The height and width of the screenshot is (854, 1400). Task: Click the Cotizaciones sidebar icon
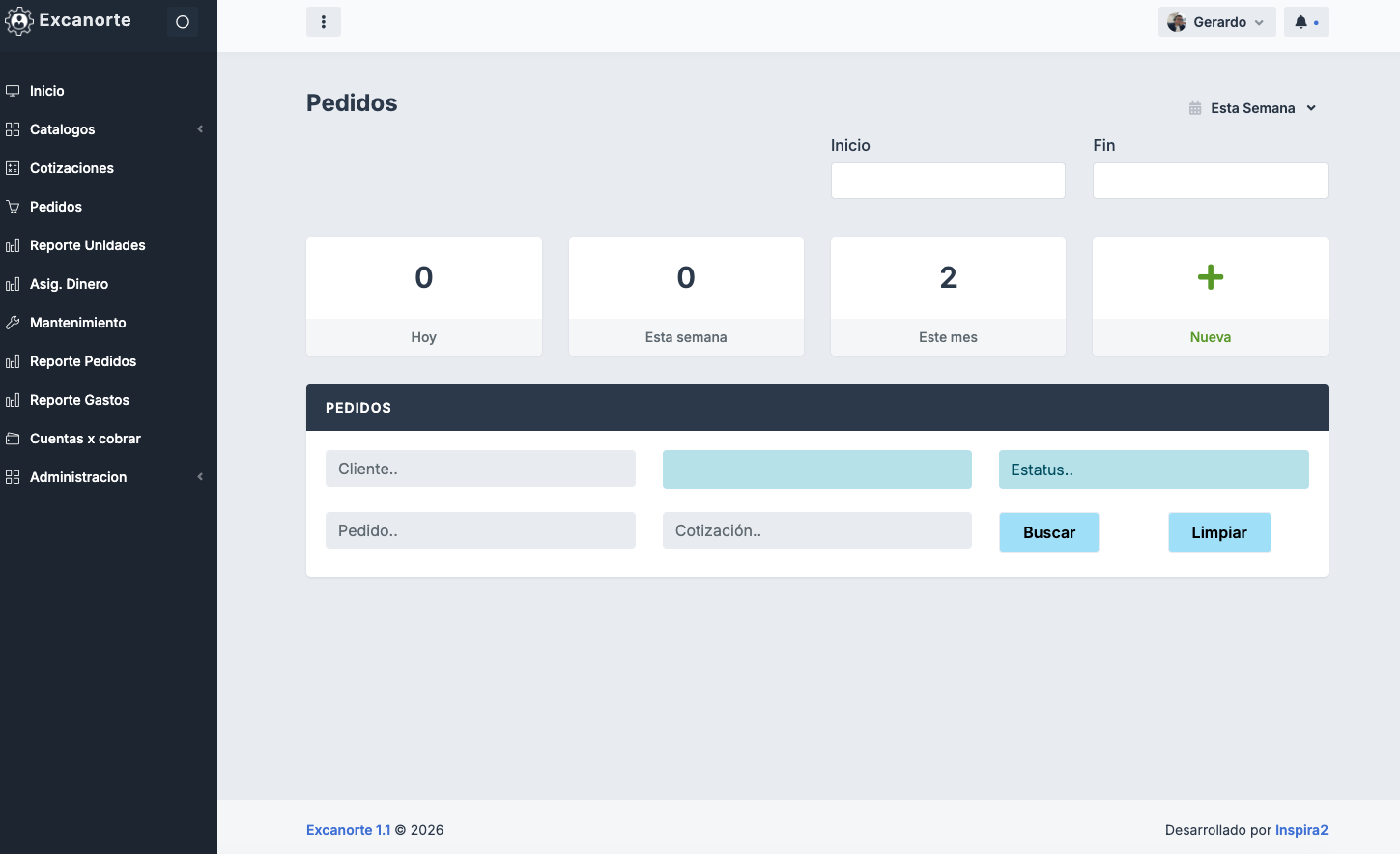click(13, 168)
